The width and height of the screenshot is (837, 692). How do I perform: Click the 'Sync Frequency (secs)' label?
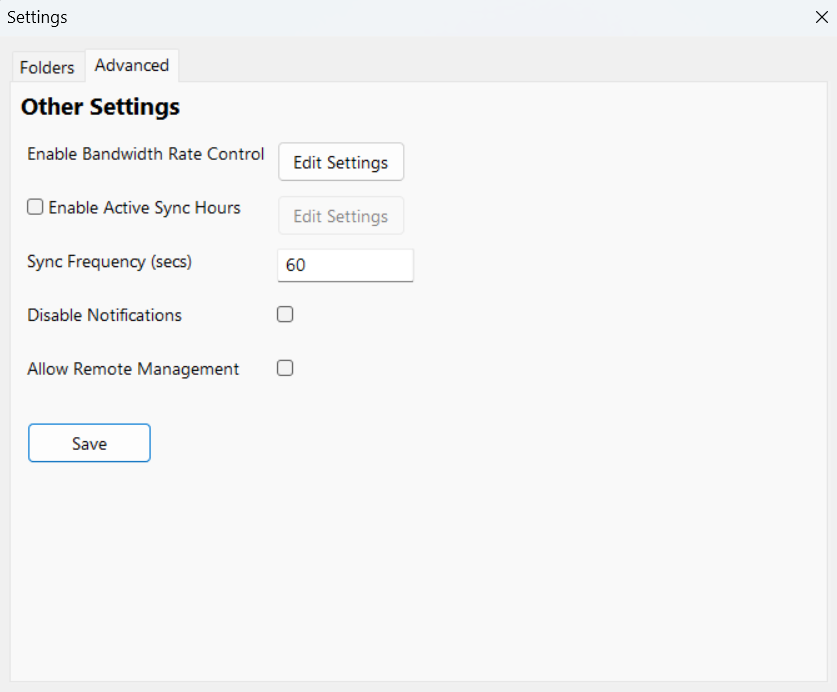[x=109, y=262]
